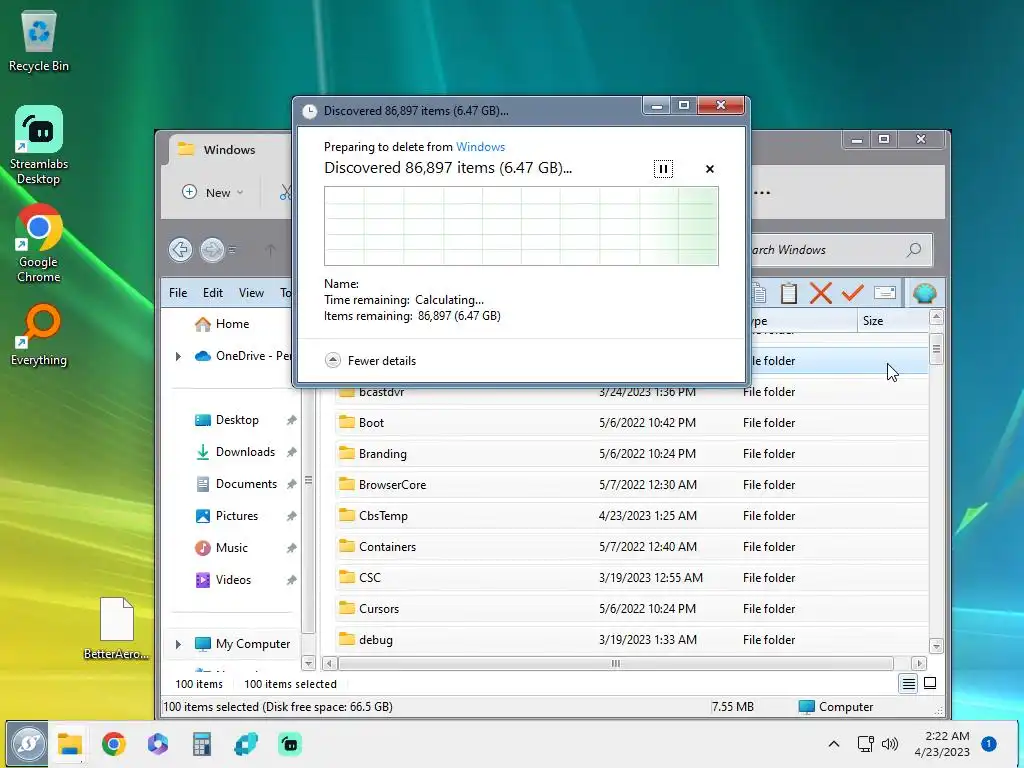Select the debug folder
1024x768 pixels.
click(632, 640)
